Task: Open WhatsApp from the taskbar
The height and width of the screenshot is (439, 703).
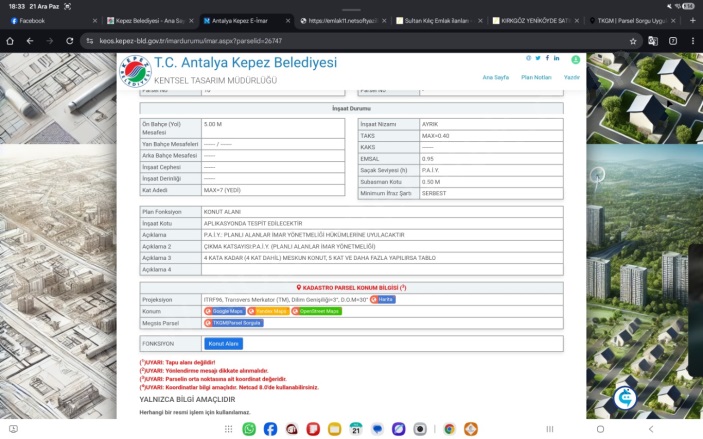Action: (249, 429)
